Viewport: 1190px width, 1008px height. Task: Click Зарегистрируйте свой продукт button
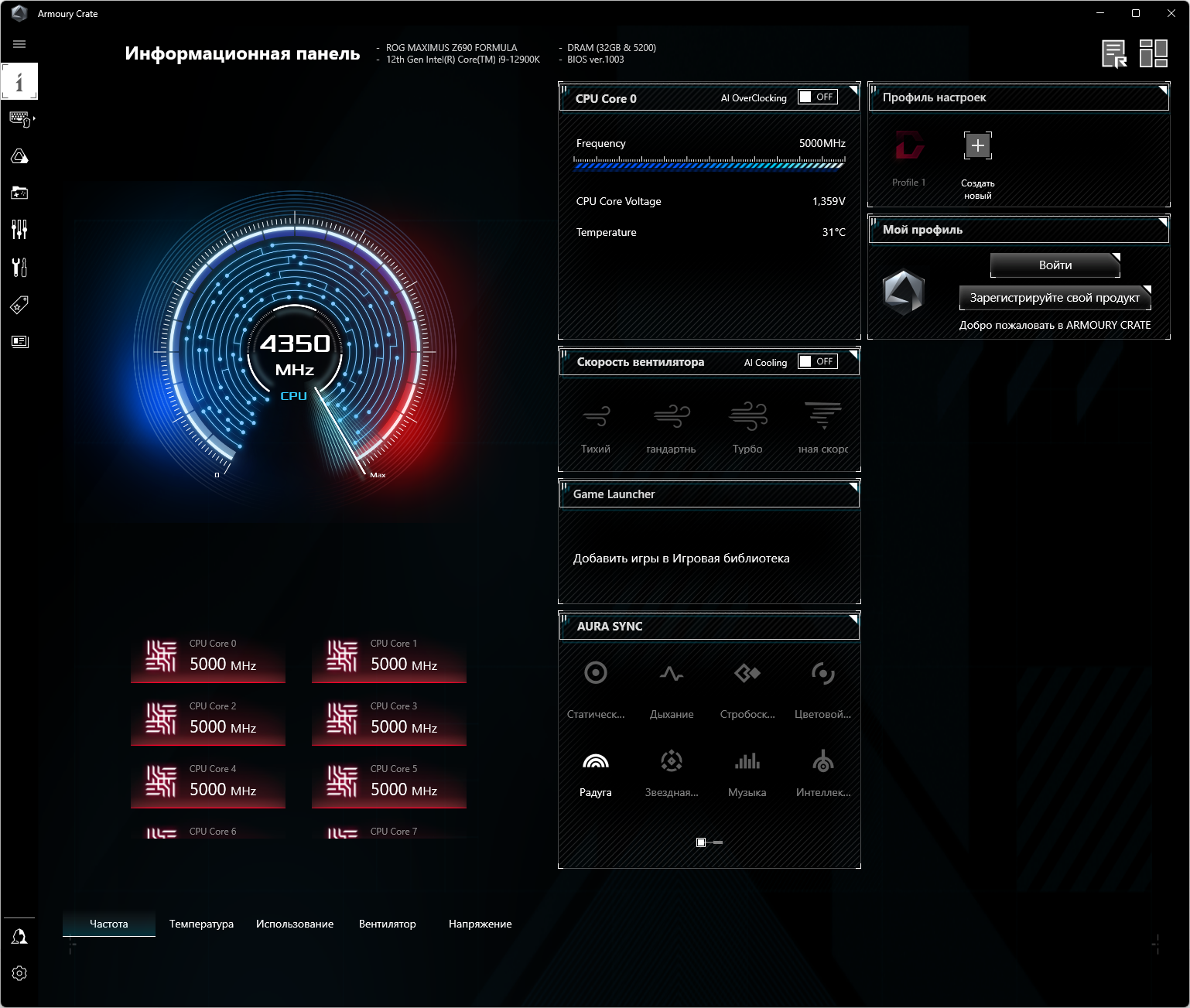coord(1055,298)
